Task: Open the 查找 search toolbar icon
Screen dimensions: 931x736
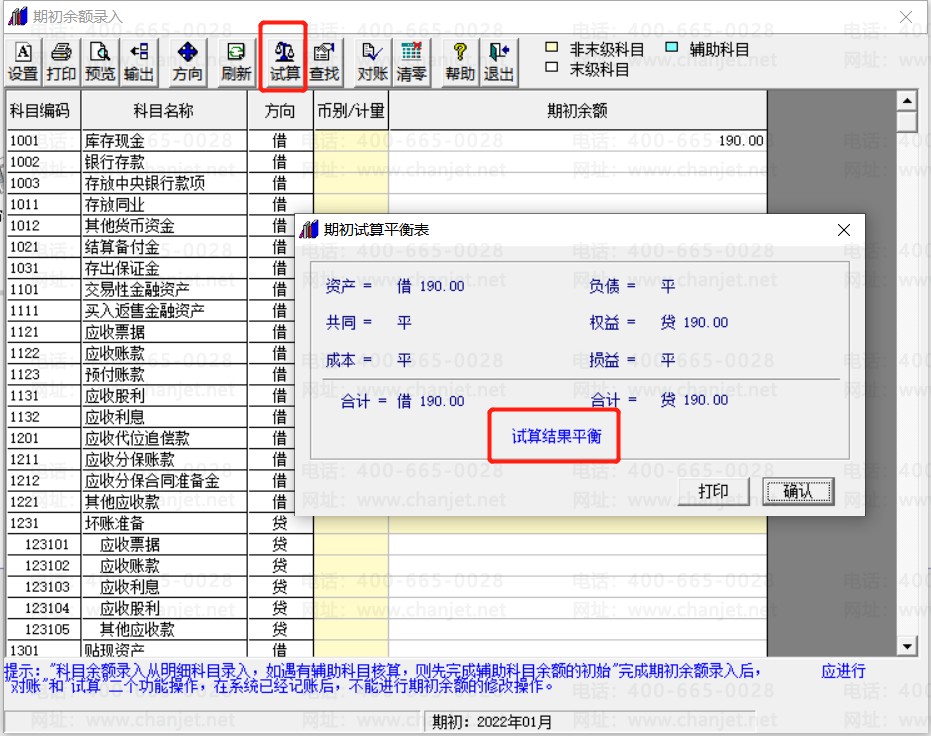Action: 324,62
